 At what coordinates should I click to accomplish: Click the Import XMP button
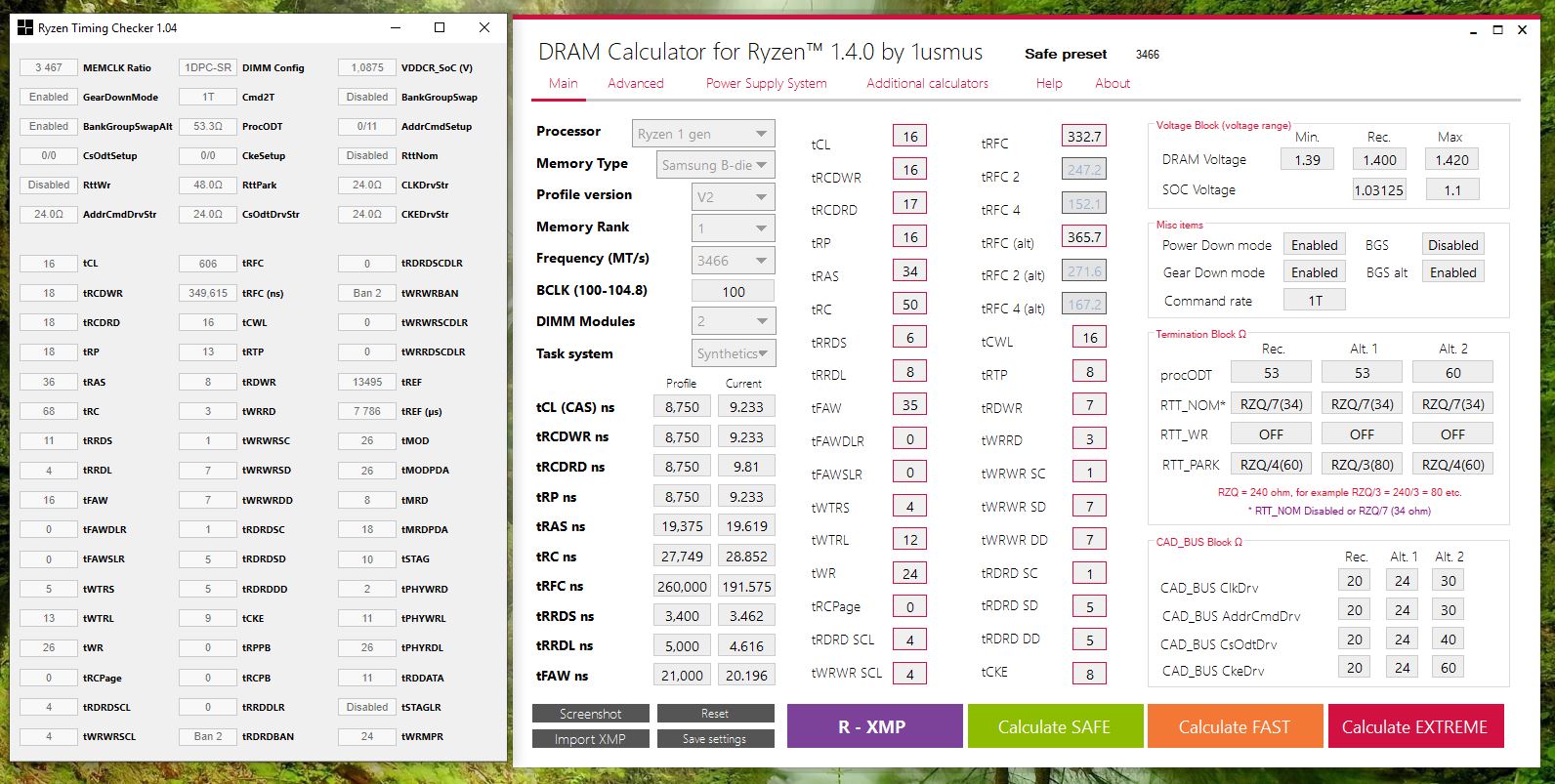(591, 739)
